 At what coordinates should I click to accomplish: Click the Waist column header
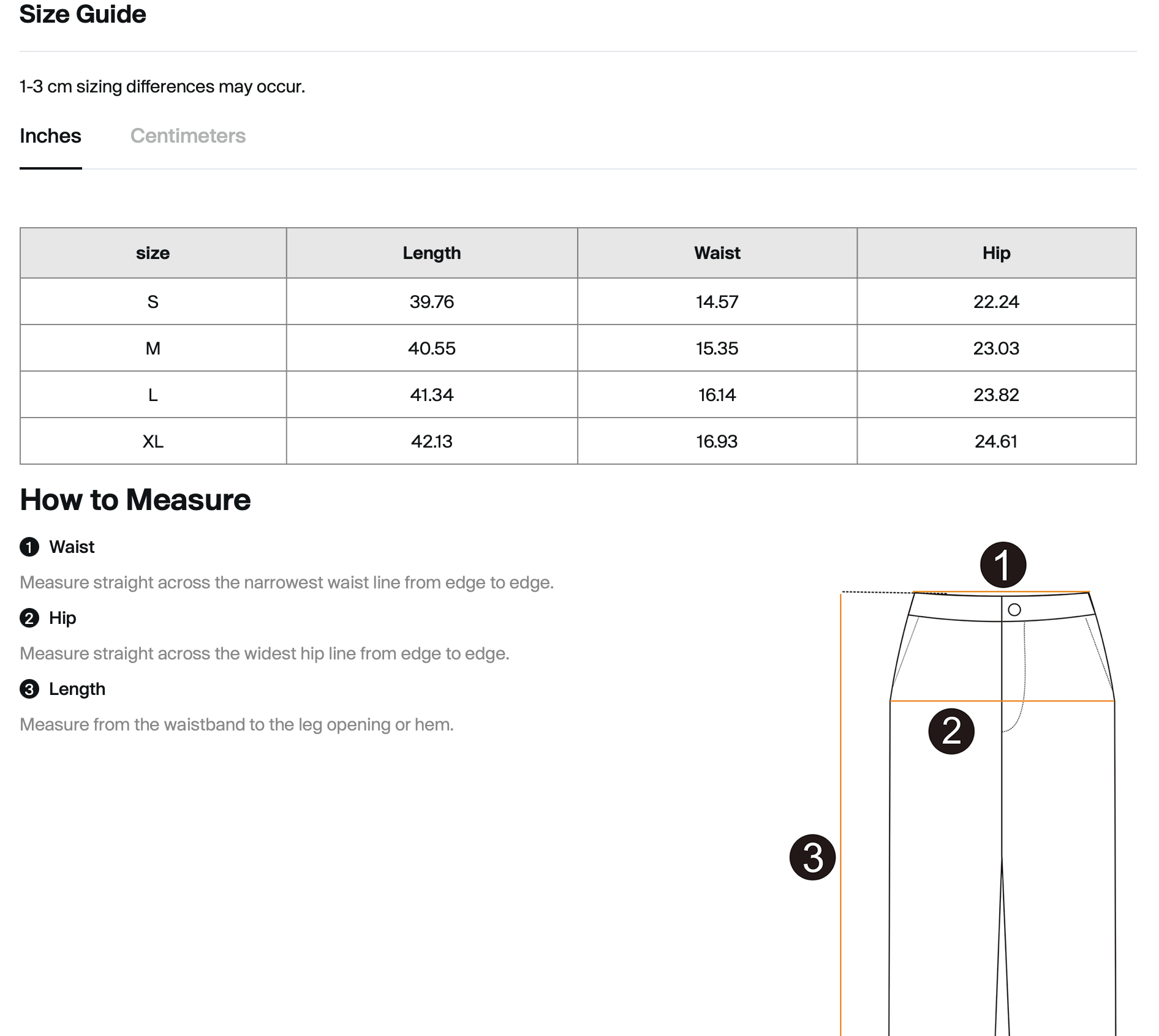[717, 253]
